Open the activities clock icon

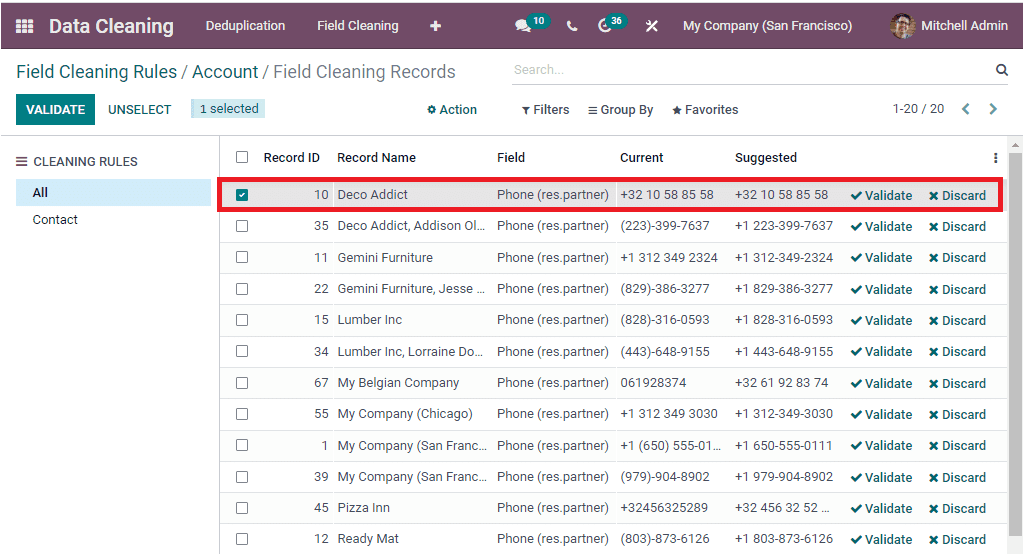pyautogui.click(x=605, y=26)
